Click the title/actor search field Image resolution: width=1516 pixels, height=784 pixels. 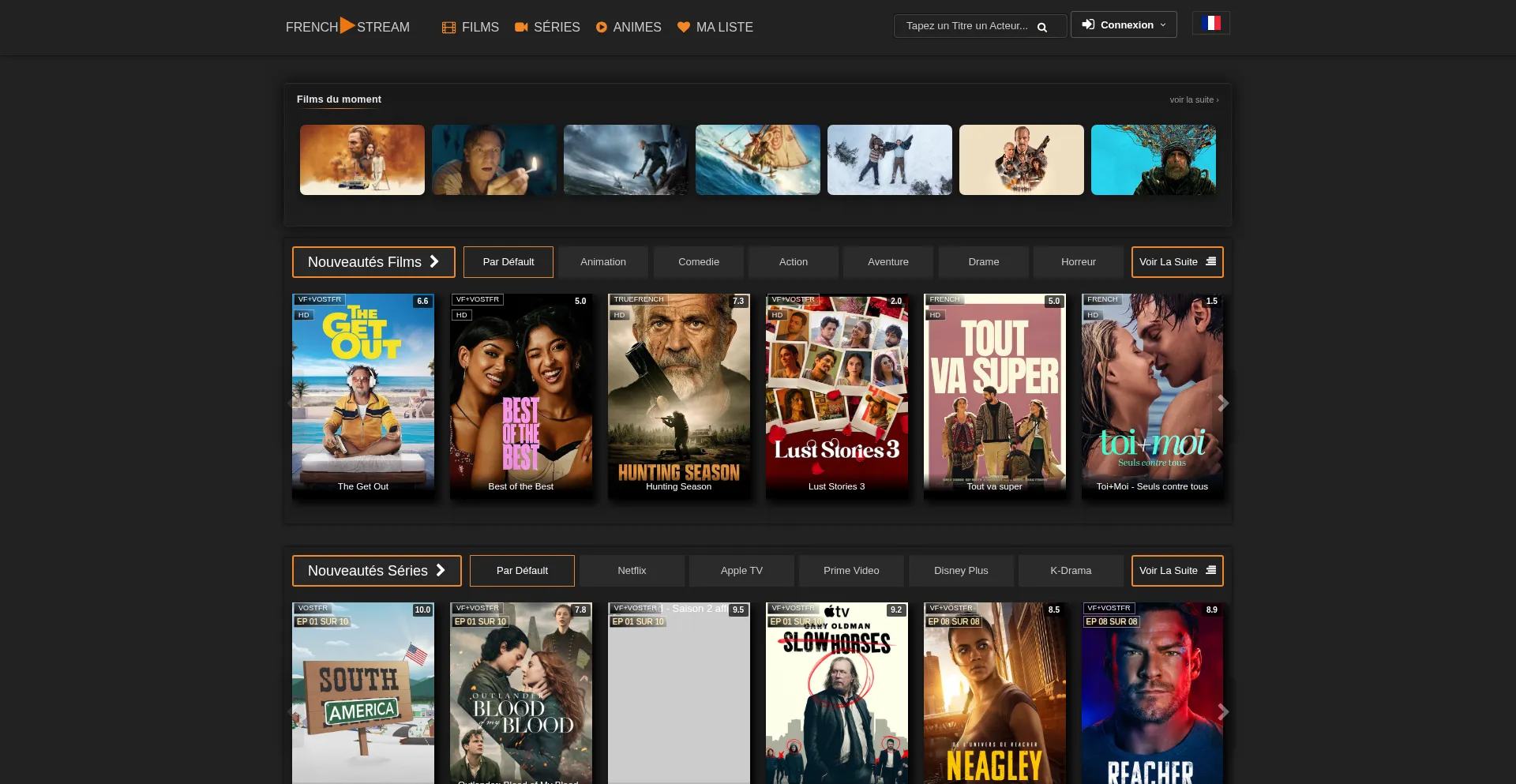(980, 26)
